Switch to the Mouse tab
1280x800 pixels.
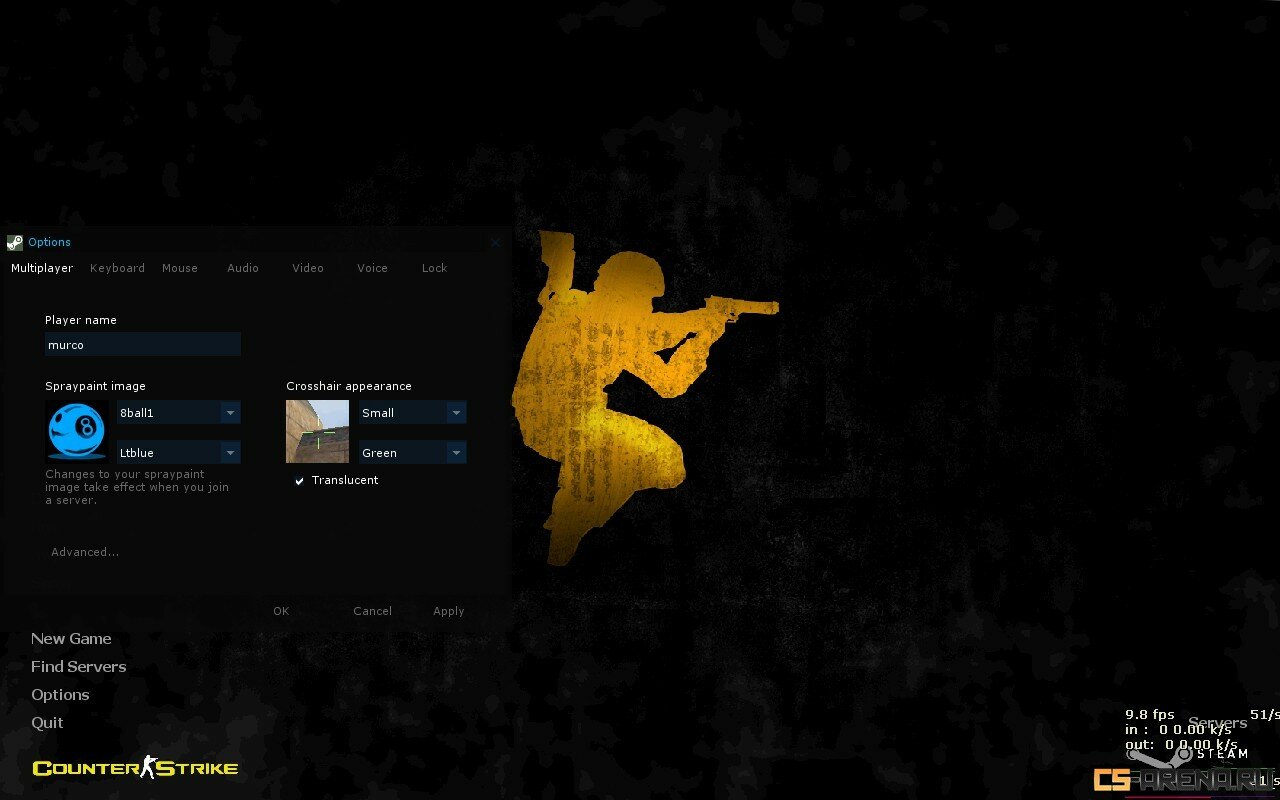(180, 268)
